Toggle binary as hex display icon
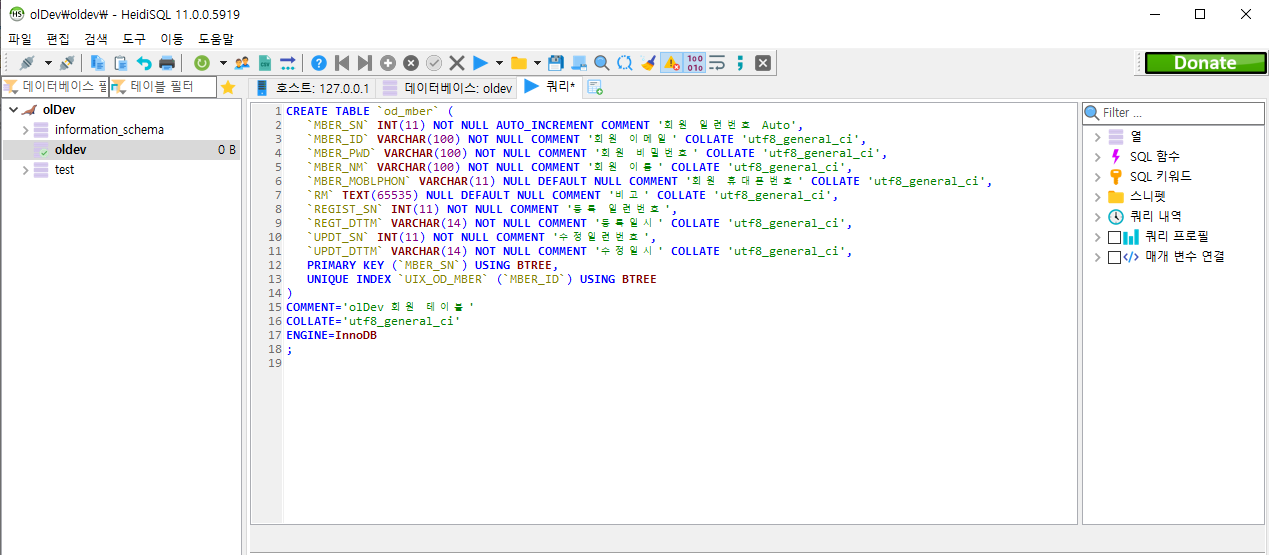 coord(695,63)
